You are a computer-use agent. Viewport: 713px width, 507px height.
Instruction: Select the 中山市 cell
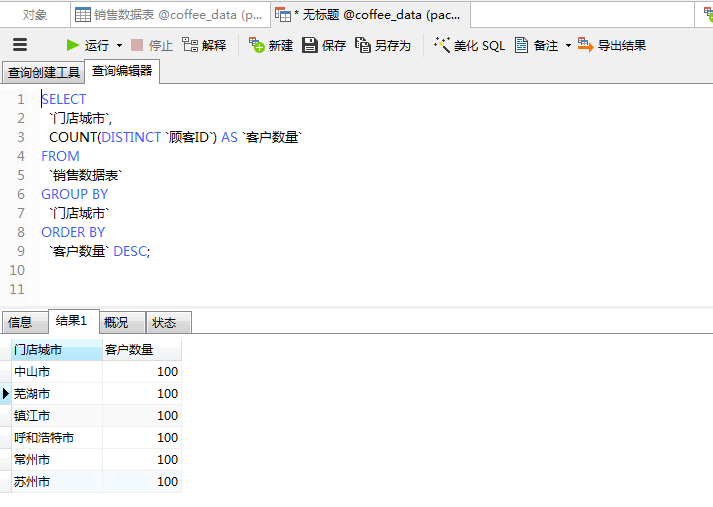click(57, 371)
